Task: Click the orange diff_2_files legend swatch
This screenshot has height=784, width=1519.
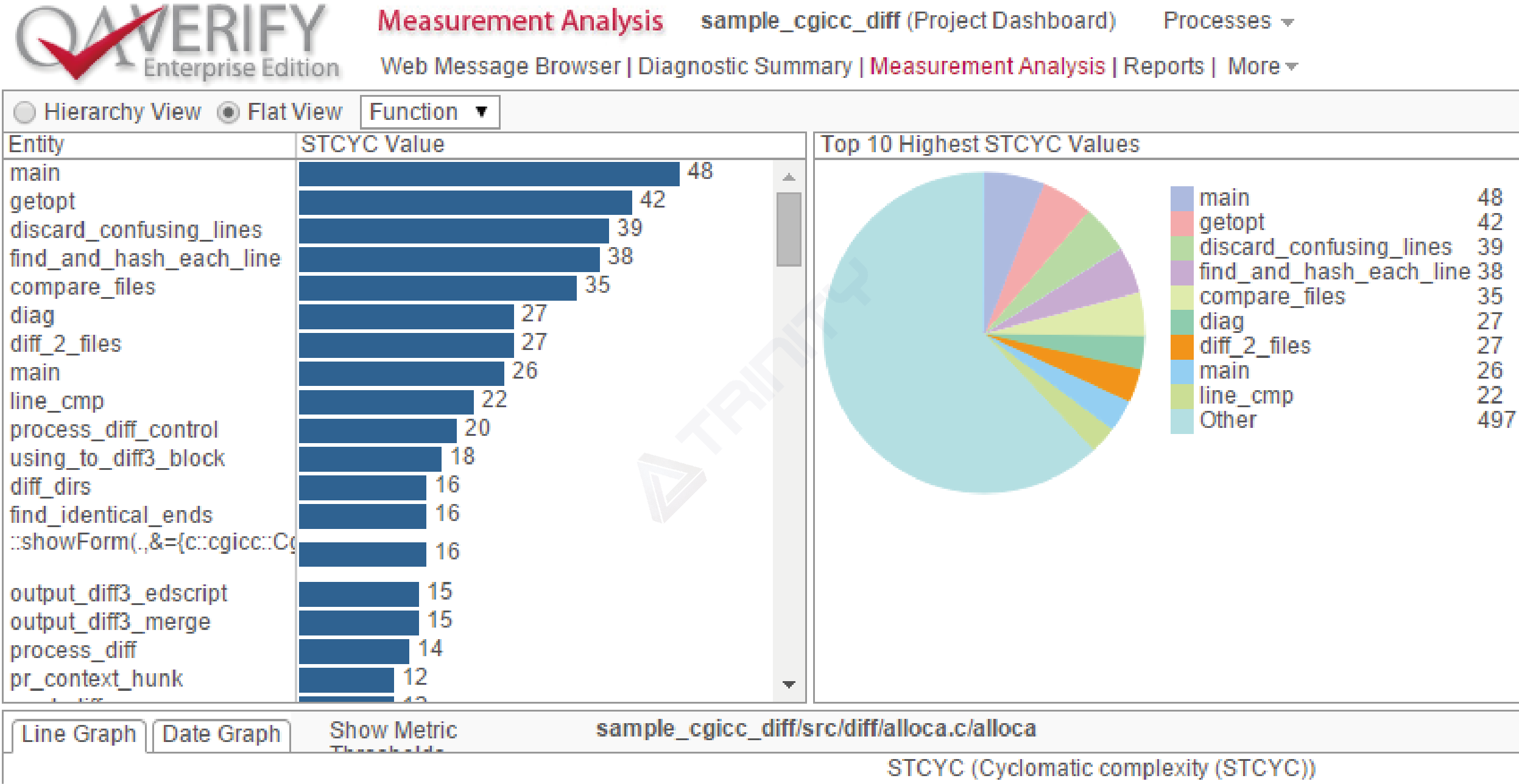Action: 1181,346
